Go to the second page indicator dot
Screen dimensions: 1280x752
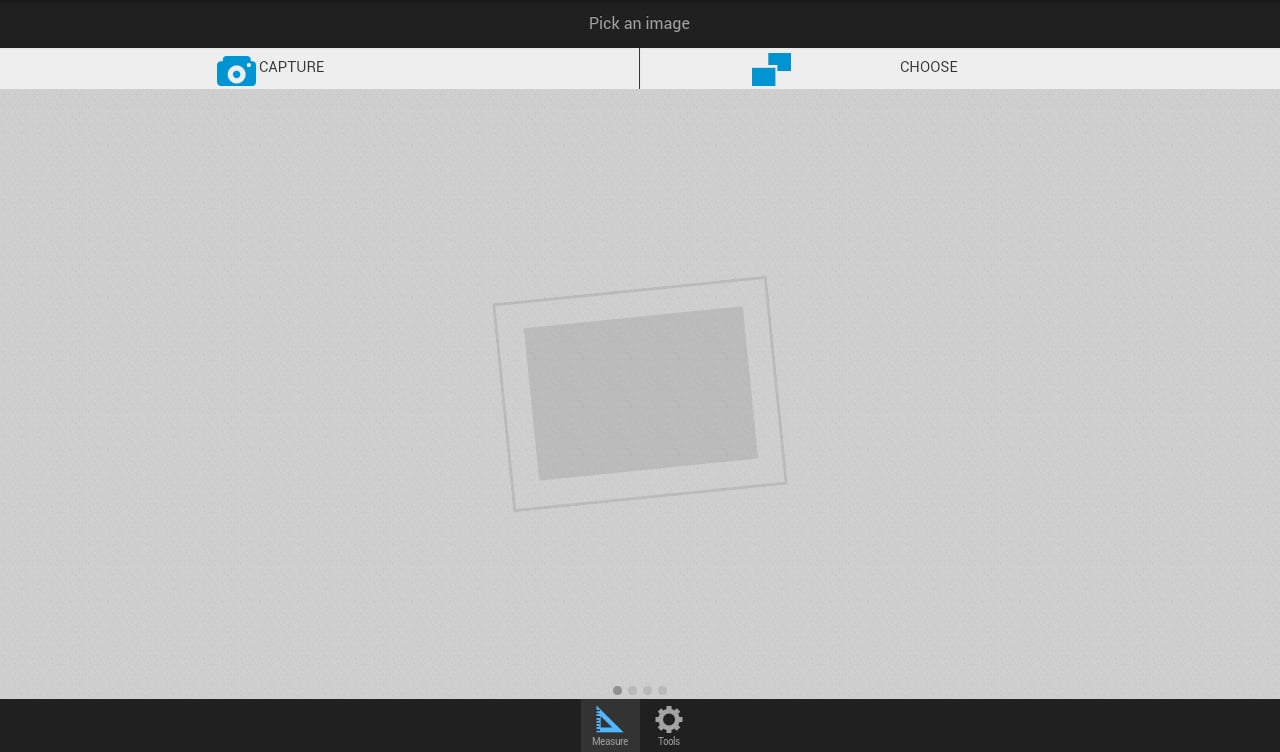pos(632,690)
